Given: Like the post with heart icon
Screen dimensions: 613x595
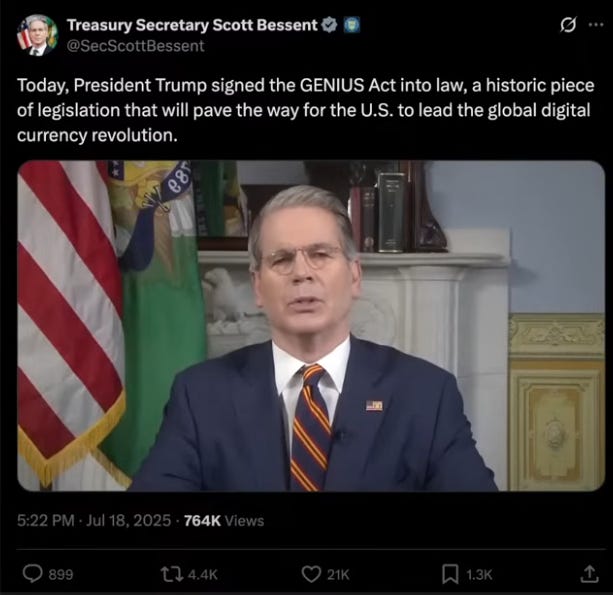Looking at the screenshot, I should pyautogui.click(x=311, y=574).
